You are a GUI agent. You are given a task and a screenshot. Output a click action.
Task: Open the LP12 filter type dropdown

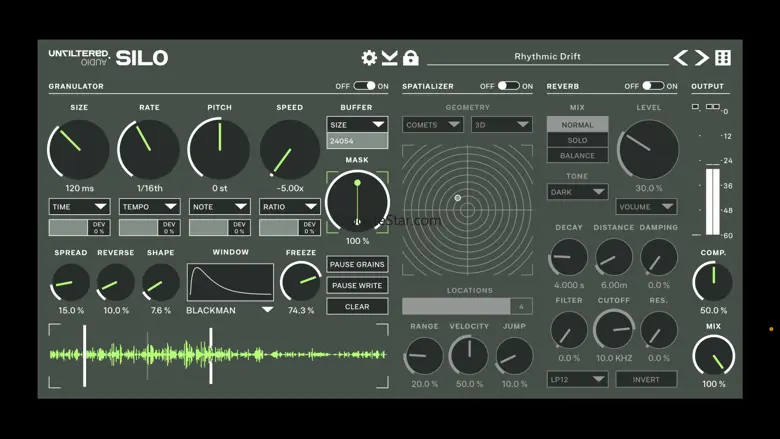[577, 380]
